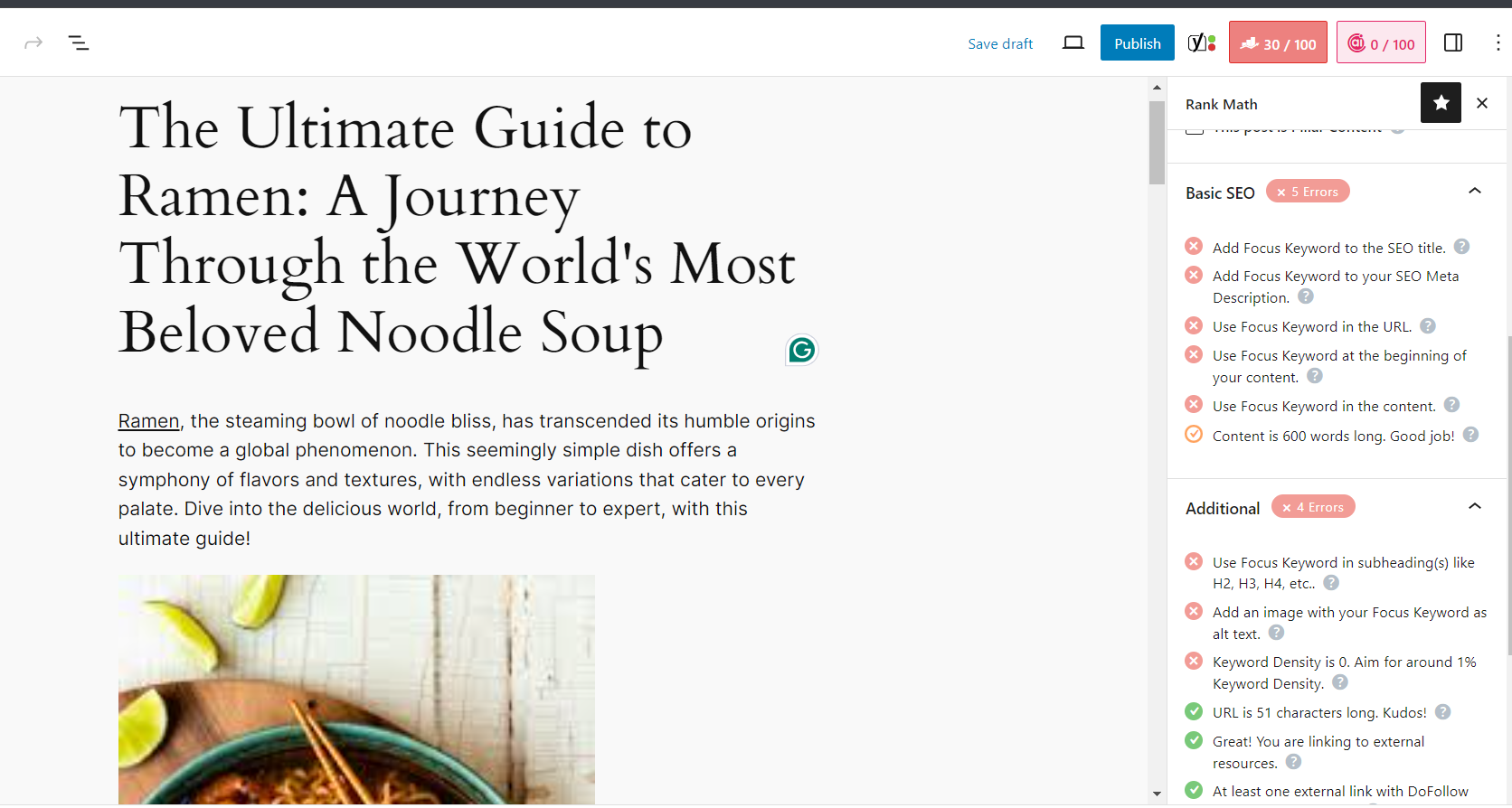Click the Publish button
Screen dimensions: 1512x808
(1137, 42)
